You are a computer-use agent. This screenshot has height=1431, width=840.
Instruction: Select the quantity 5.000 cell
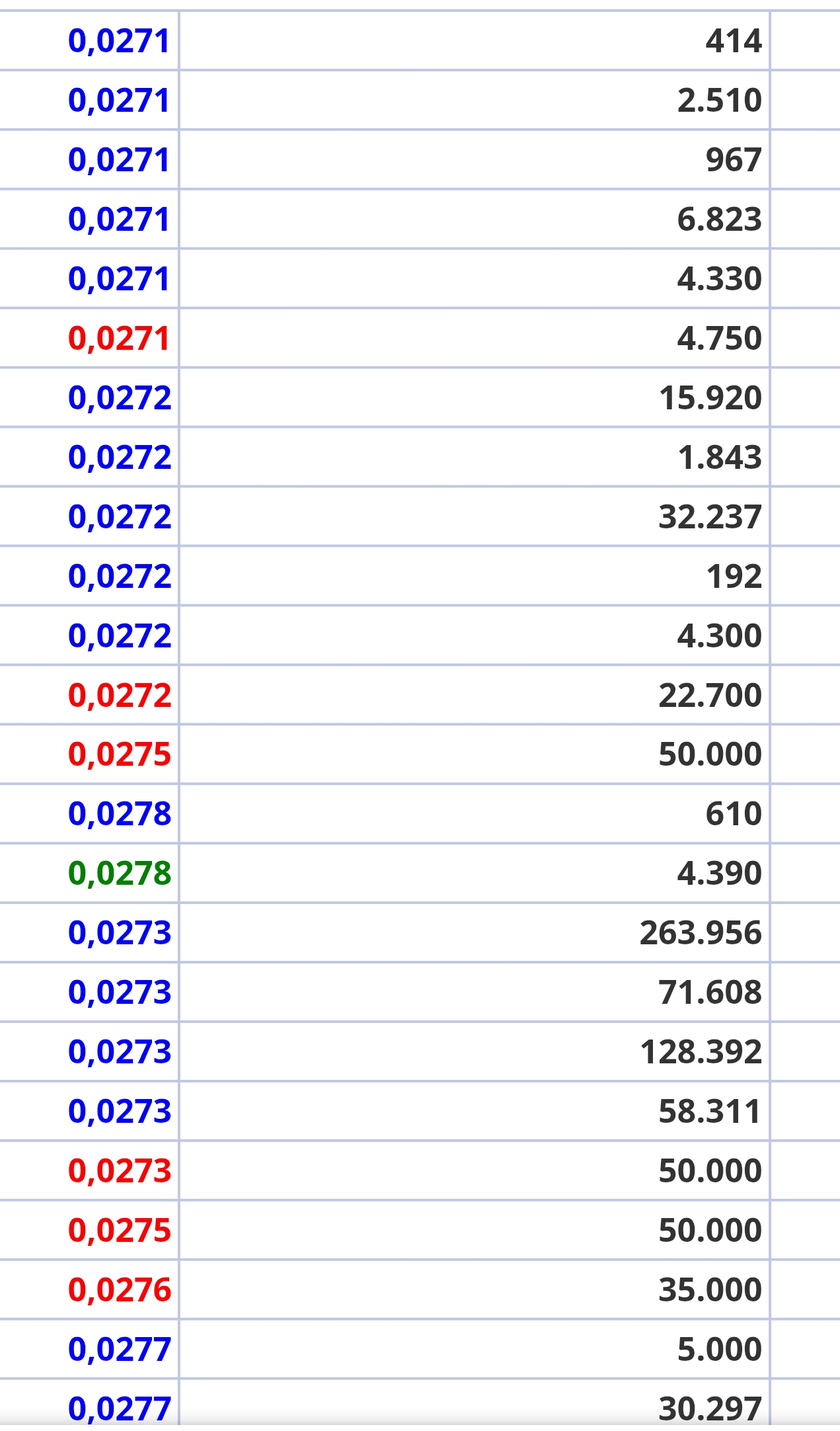tap(475, 1349)
